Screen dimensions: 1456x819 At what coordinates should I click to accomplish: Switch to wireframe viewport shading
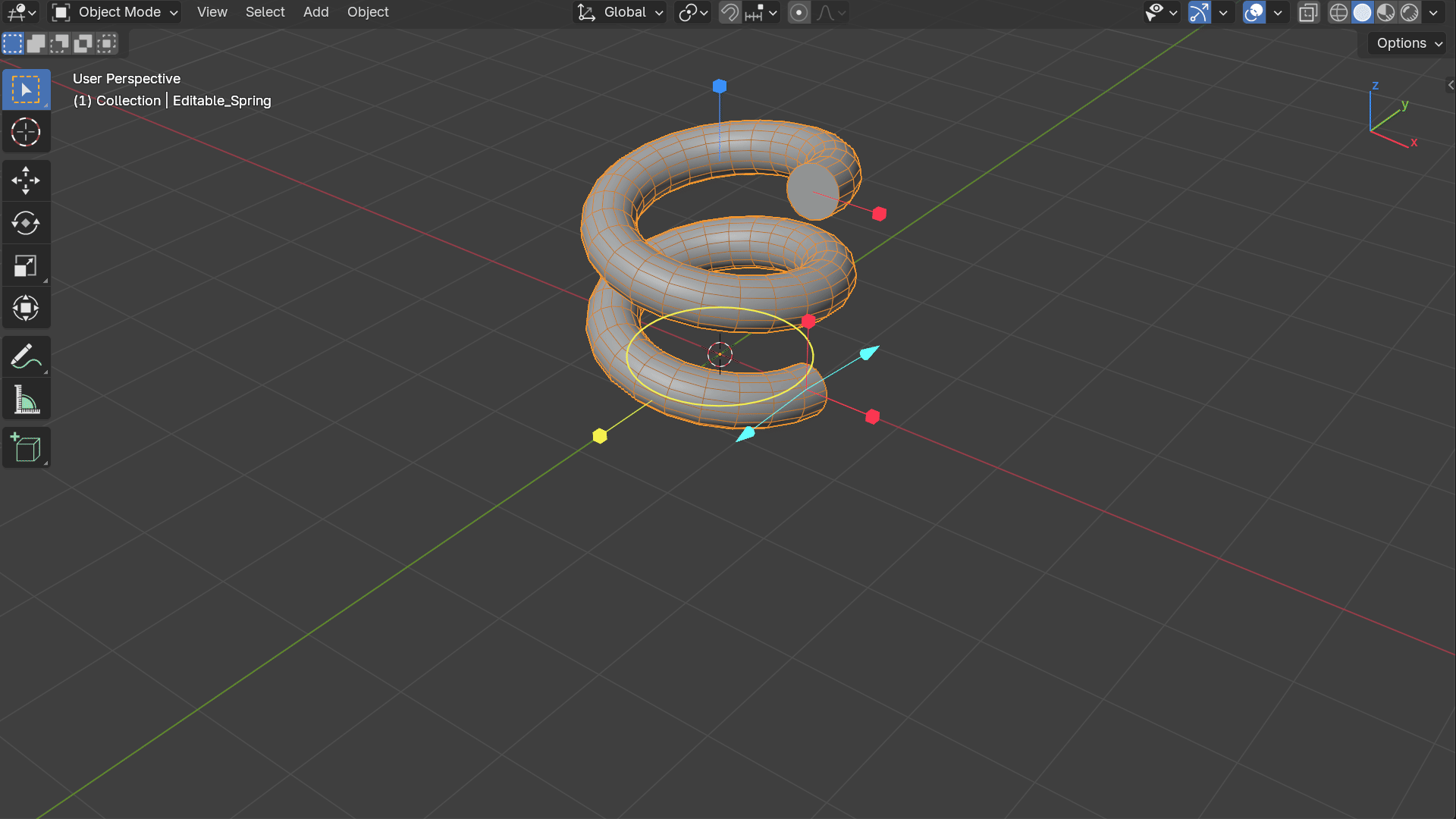point(1338,12)
